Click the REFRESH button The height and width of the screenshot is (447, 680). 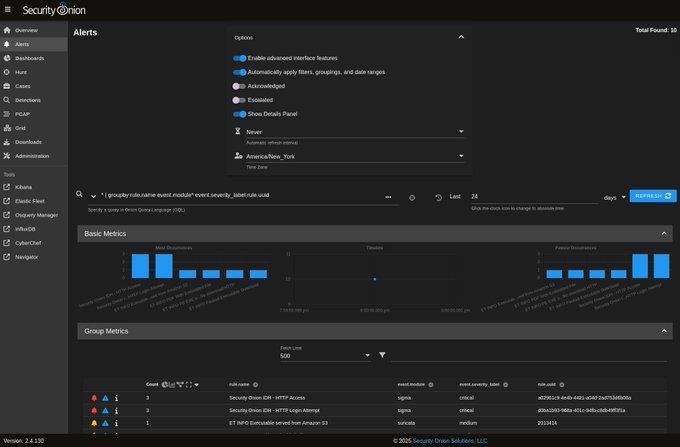click(x=653, y=196)
